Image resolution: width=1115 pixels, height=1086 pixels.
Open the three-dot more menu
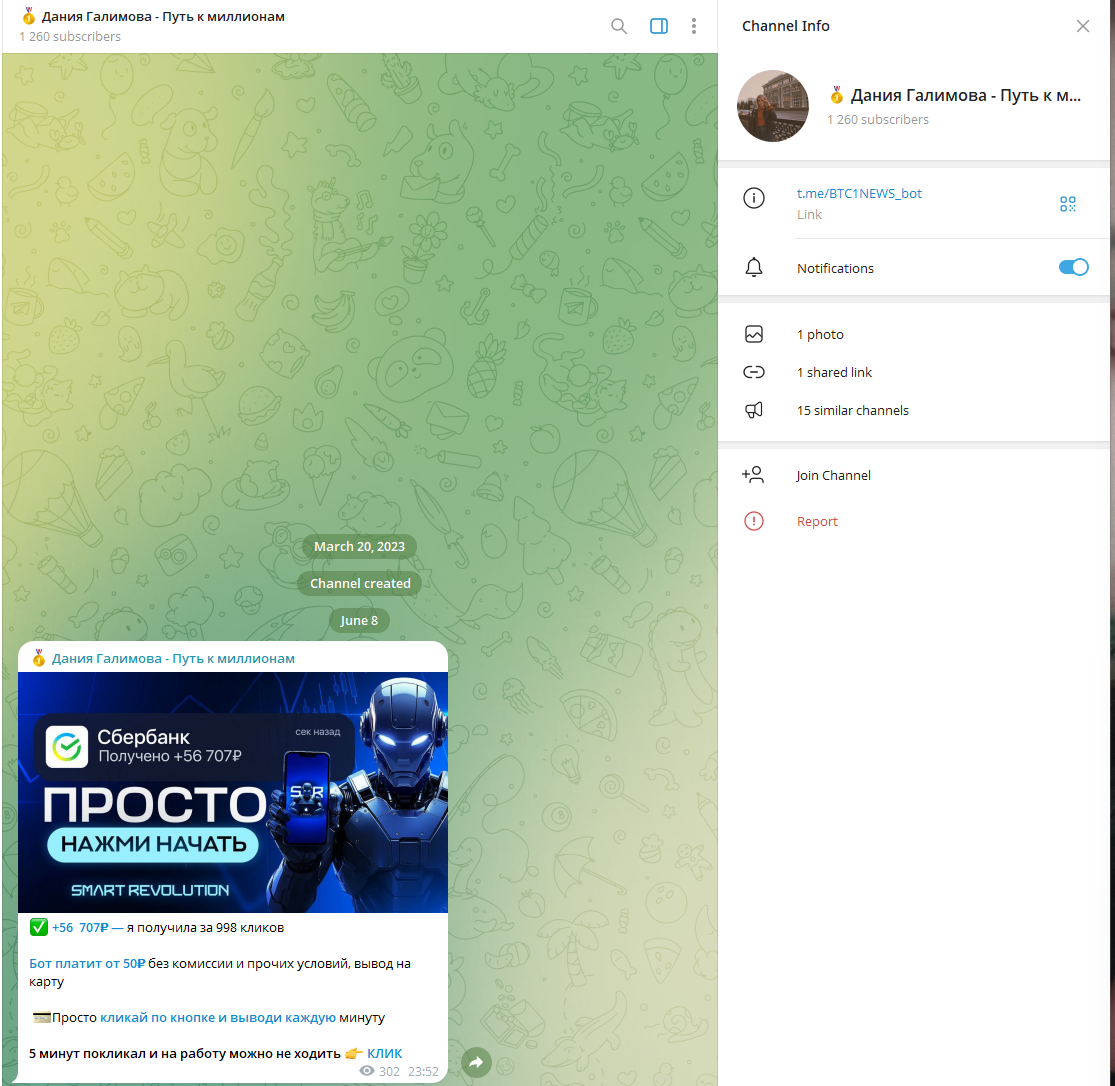click(x=693, y=26)
